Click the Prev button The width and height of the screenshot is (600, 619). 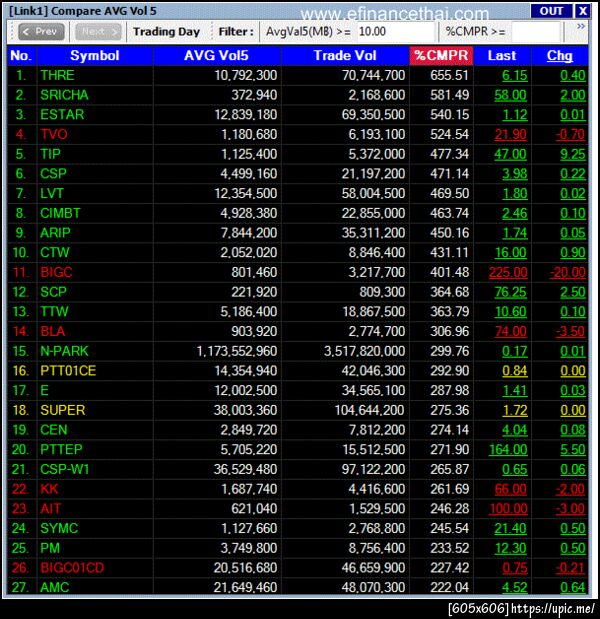(41, 32)
